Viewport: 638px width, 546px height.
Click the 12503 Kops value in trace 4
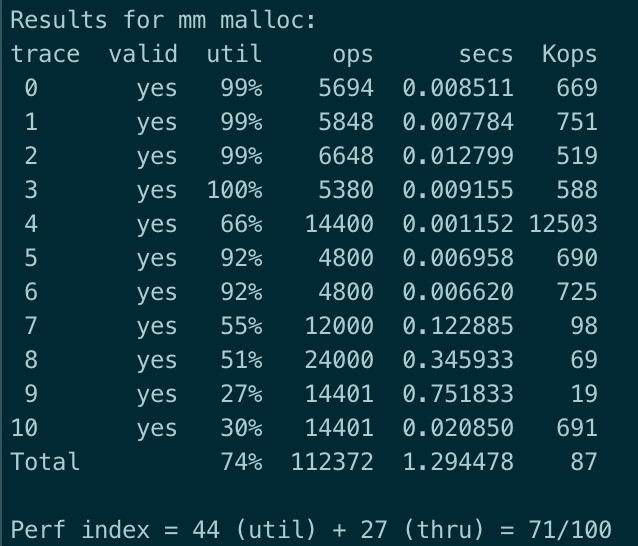563,224
